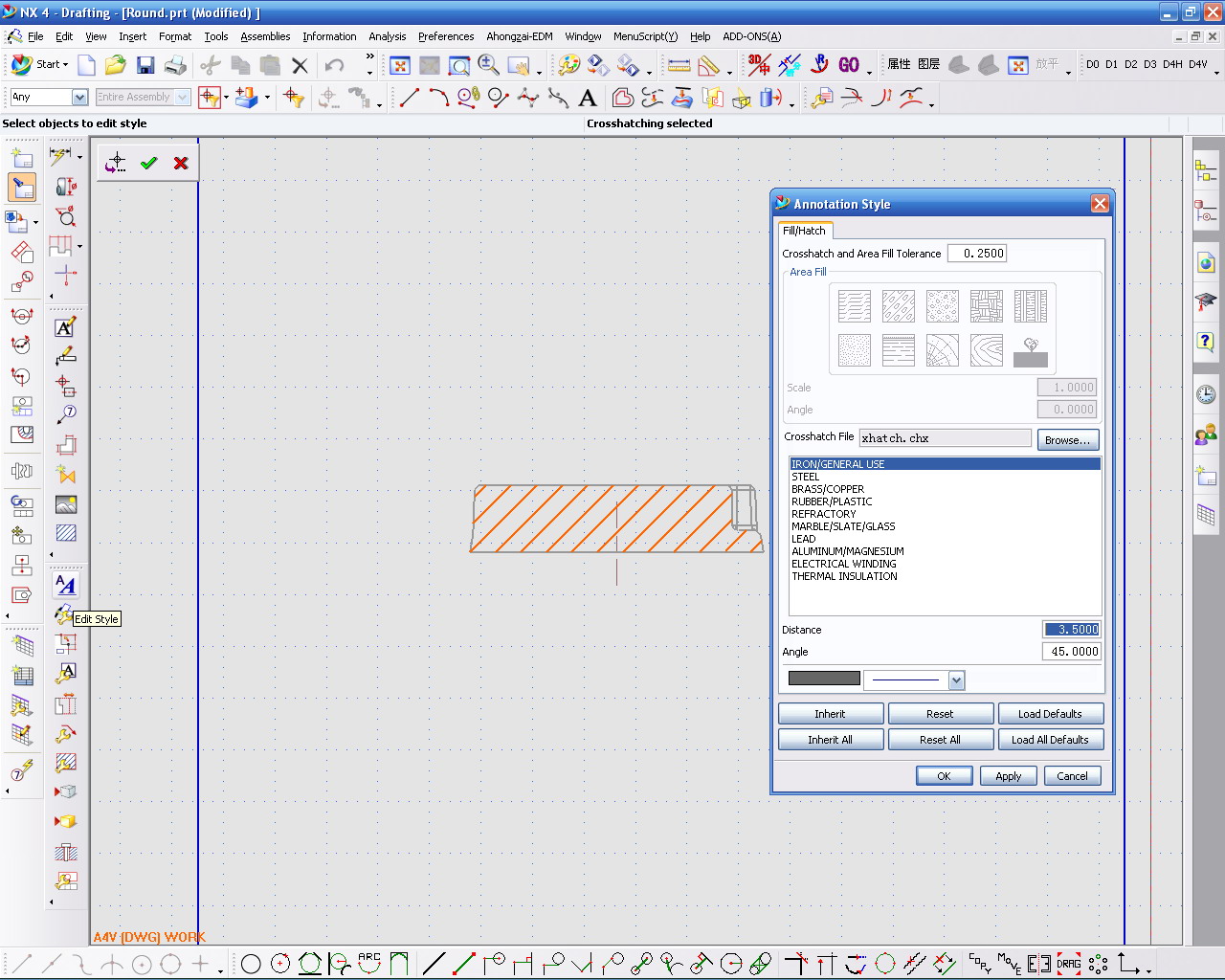Click the red X cancel icon
Image resolution: width=1225 pixels, height=980 pixels.
tap(181, 164)
